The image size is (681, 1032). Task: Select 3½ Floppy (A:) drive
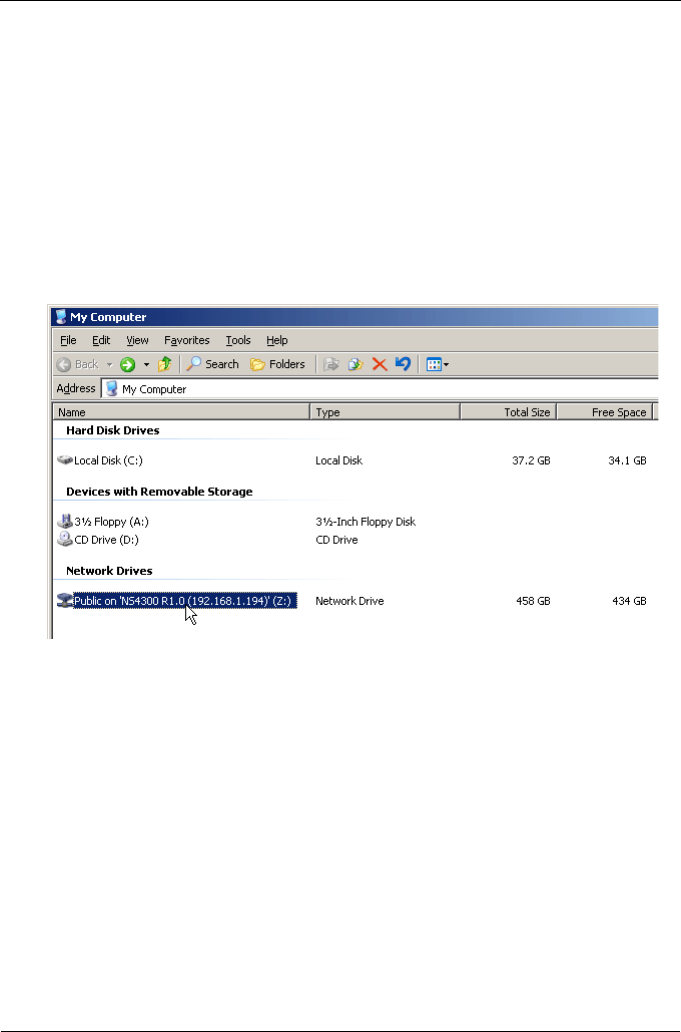click(111, 522)
